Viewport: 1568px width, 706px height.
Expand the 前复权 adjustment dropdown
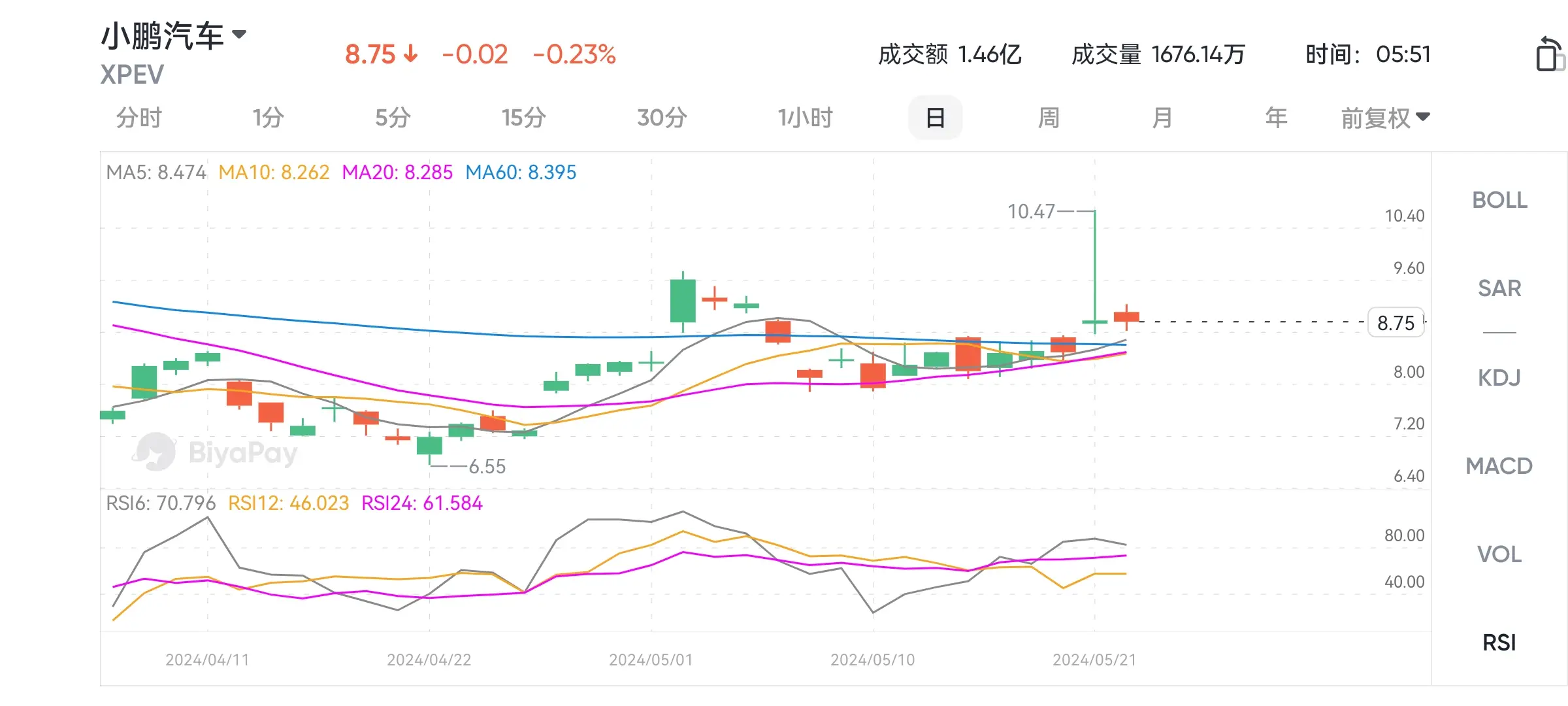1385,118
